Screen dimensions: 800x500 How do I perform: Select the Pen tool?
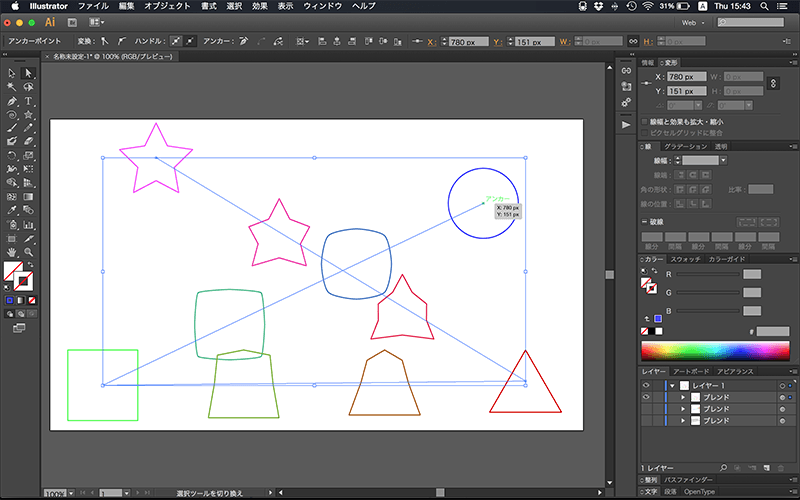click(x=11, y=101)
